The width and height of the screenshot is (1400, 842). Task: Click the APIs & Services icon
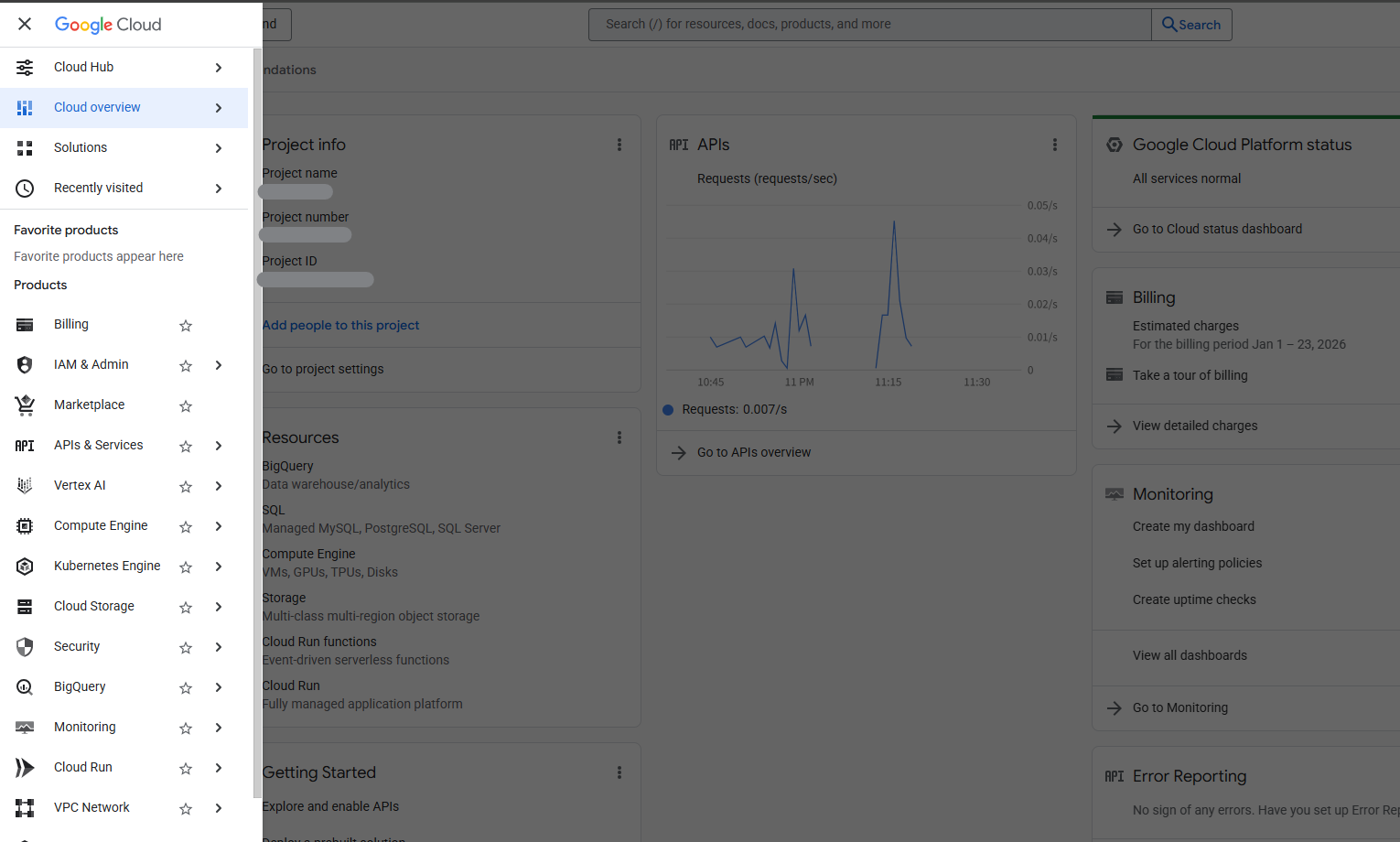pyautogui.click(x=25, y=445)
